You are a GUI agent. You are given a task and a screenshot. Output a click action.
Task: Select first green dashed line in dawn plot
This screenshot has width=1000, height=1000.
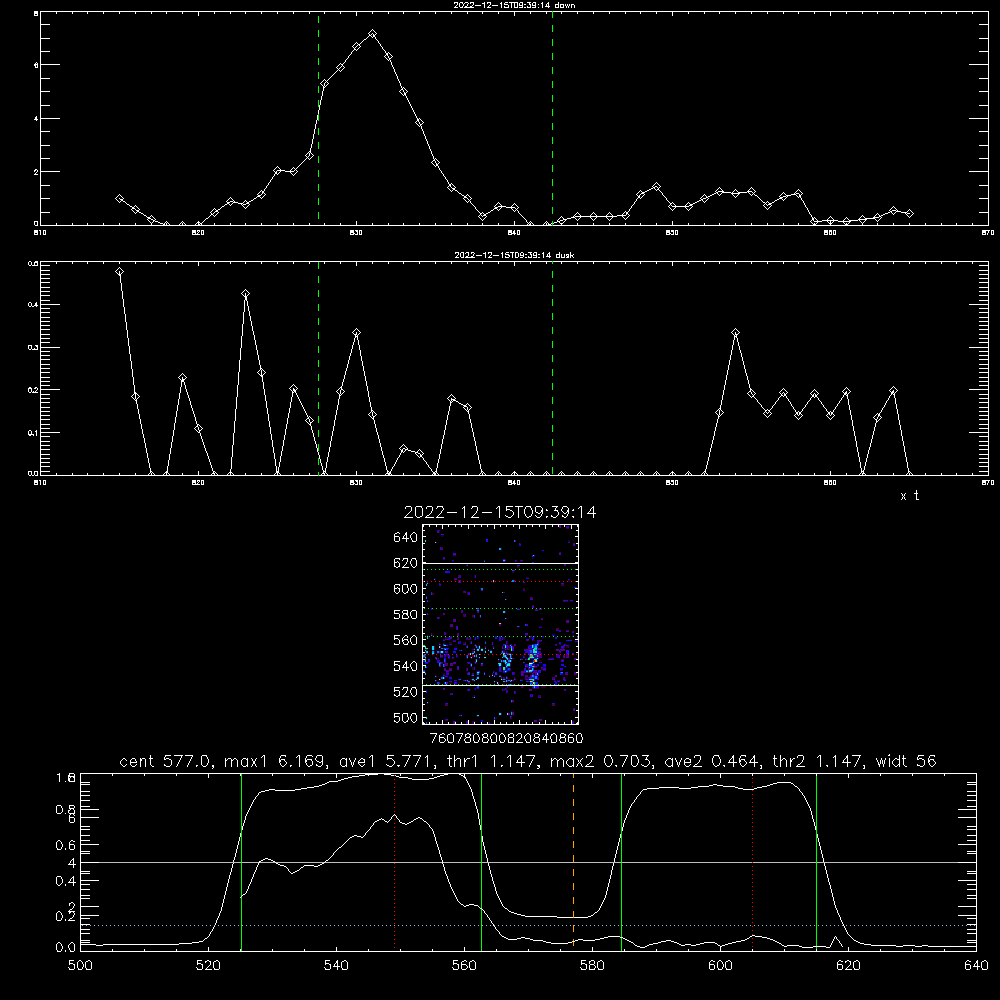[x=319, y=119]
